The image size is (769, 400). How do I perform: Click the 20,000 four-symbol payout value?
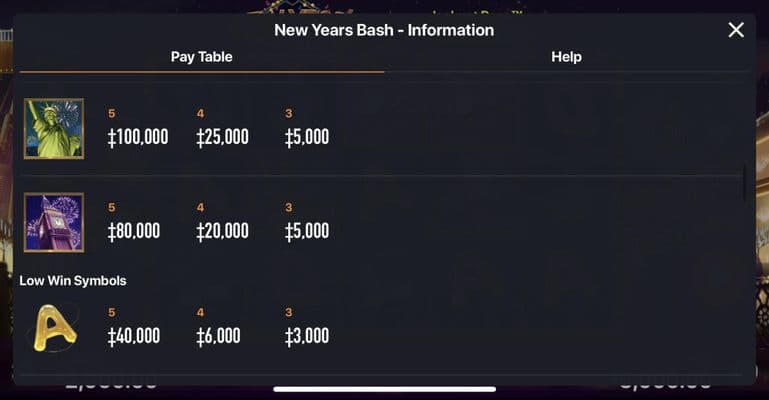[222, 231]
